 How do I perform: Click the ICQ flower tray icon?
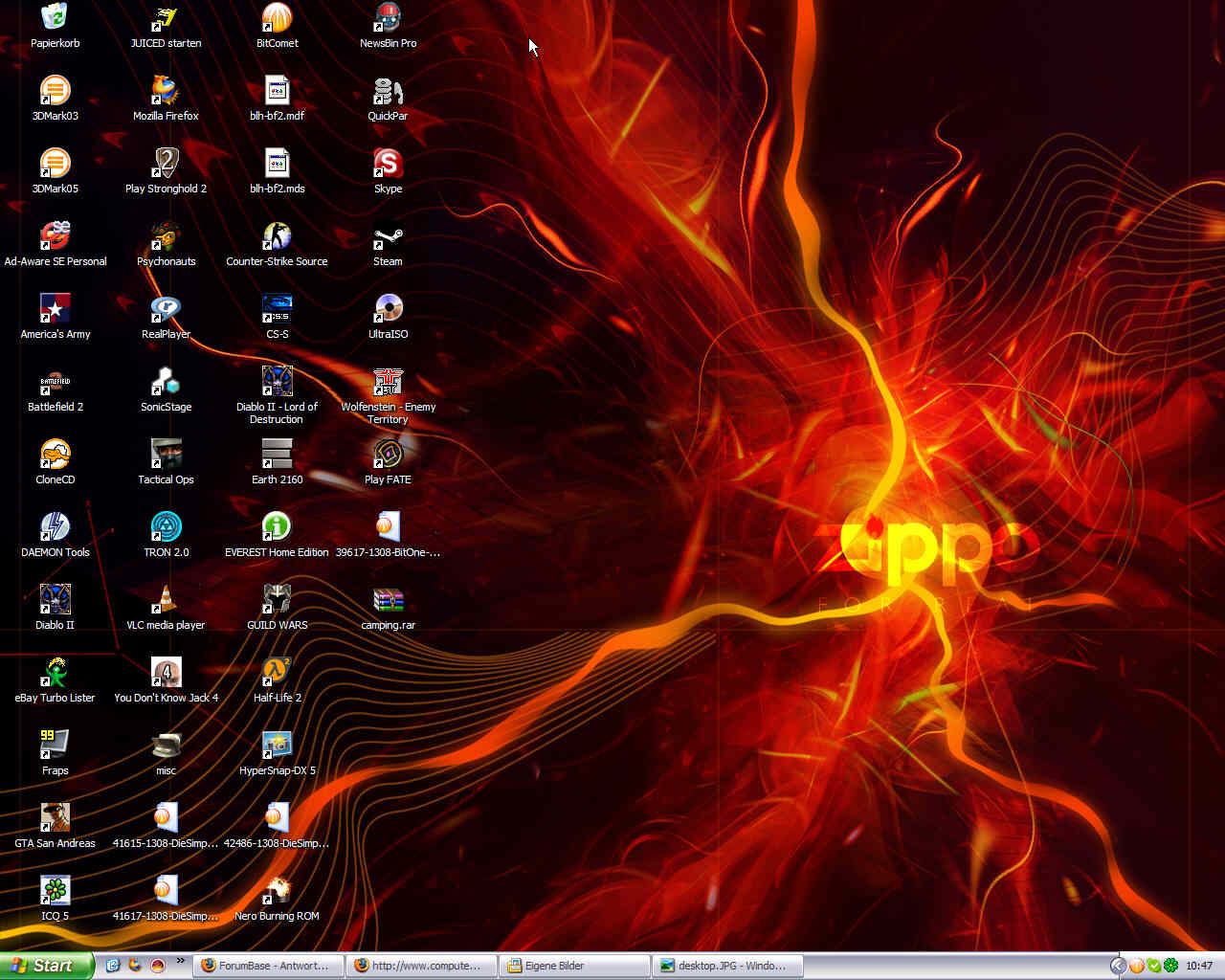[x=1170, y=966]
